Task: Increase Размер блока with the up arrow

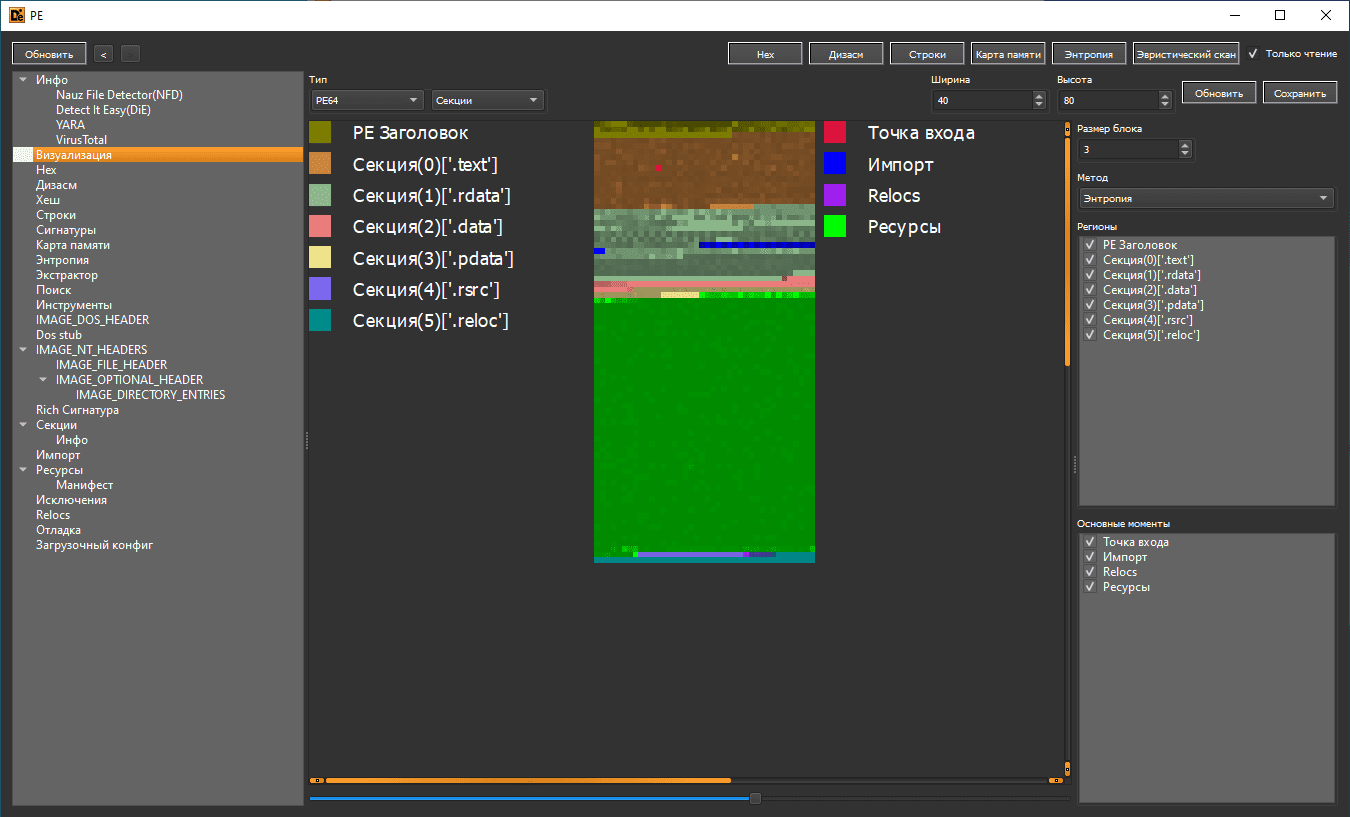Action: point(1185,144)
